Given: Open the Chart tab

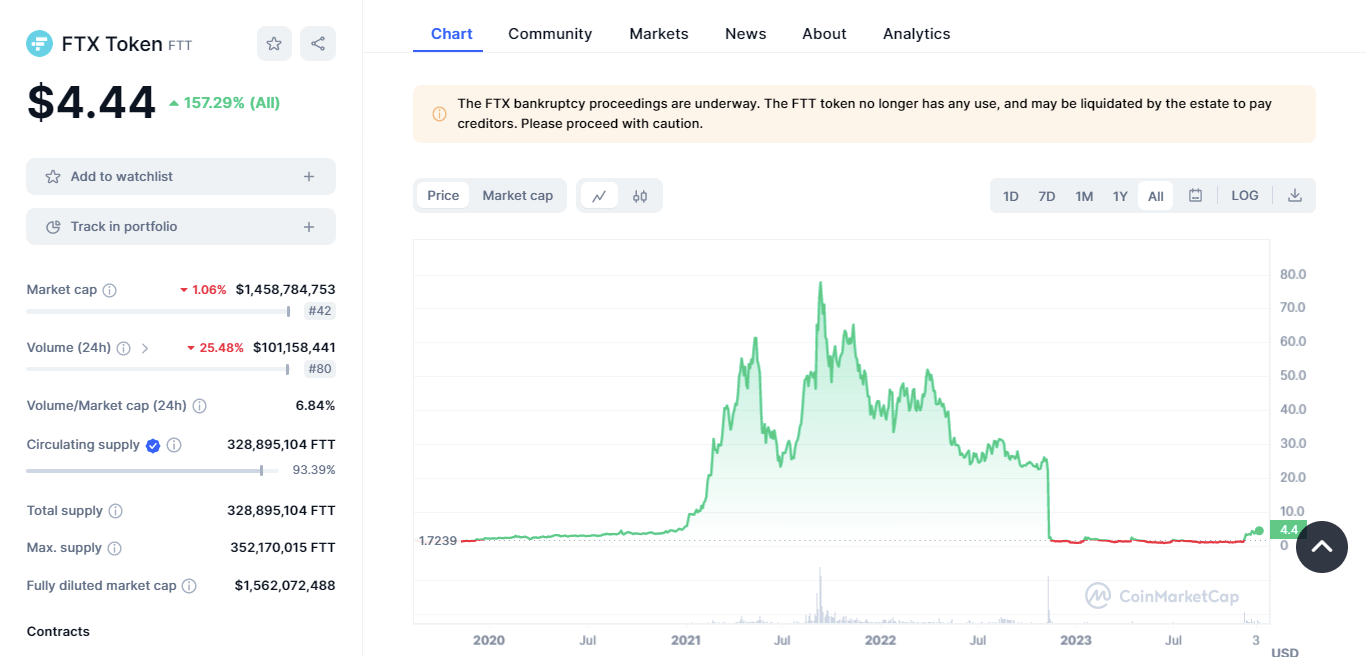Looking at the screenshot, I should pos(452,34).
